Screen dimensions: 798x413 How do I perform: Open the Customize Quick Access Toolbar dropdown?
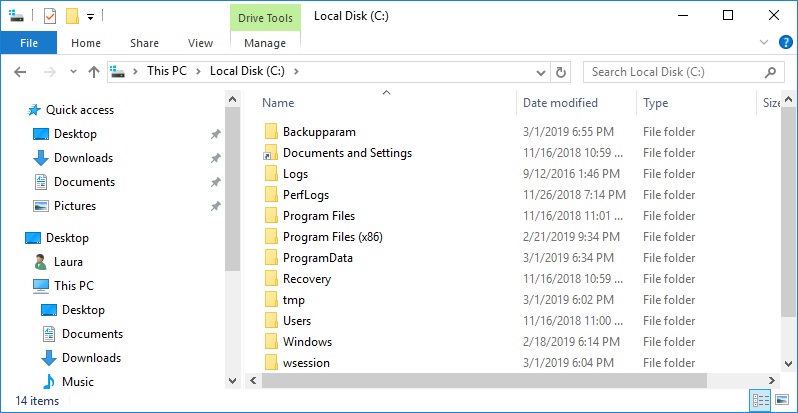point(90,17)
